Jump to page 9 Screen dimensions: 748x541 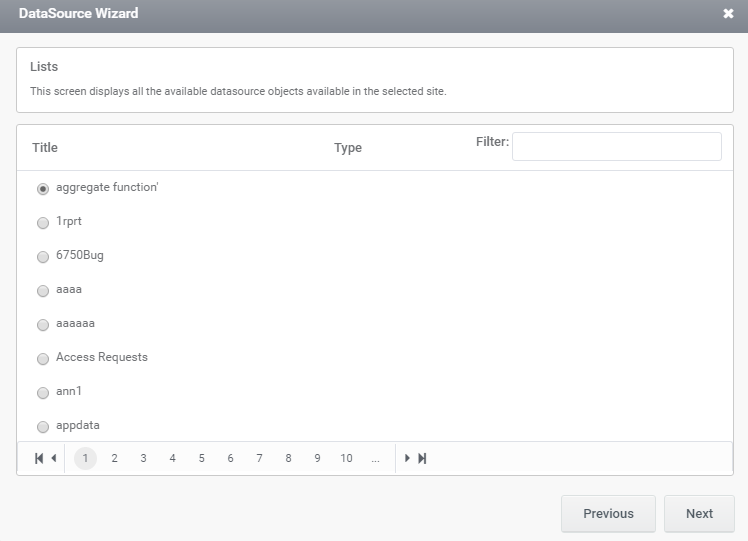[317, 458]
